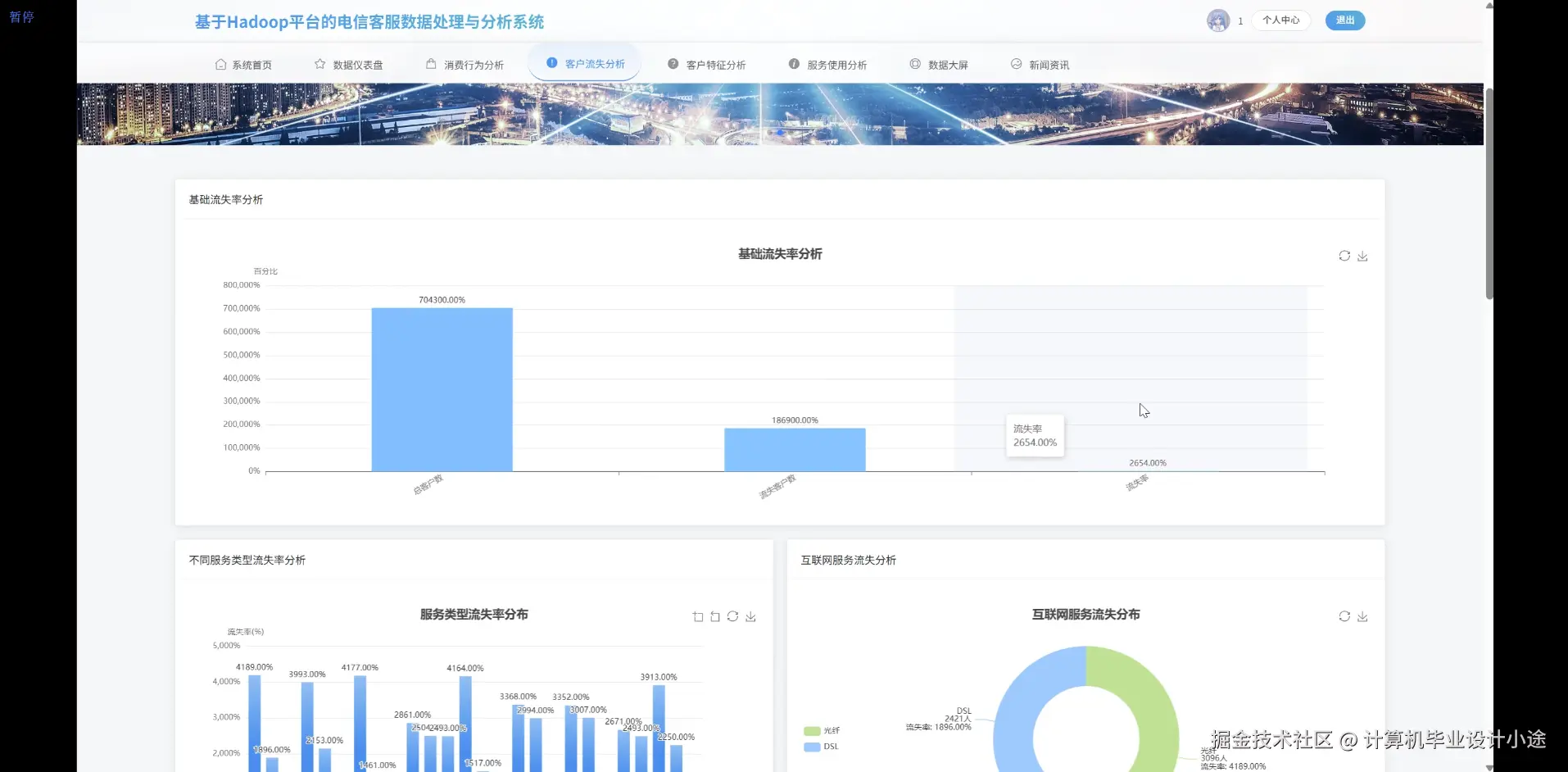Click the 流失客户数 bar showing 186900.00%
This screenshot has height=772, width=1568.
(x=795, y=450)
